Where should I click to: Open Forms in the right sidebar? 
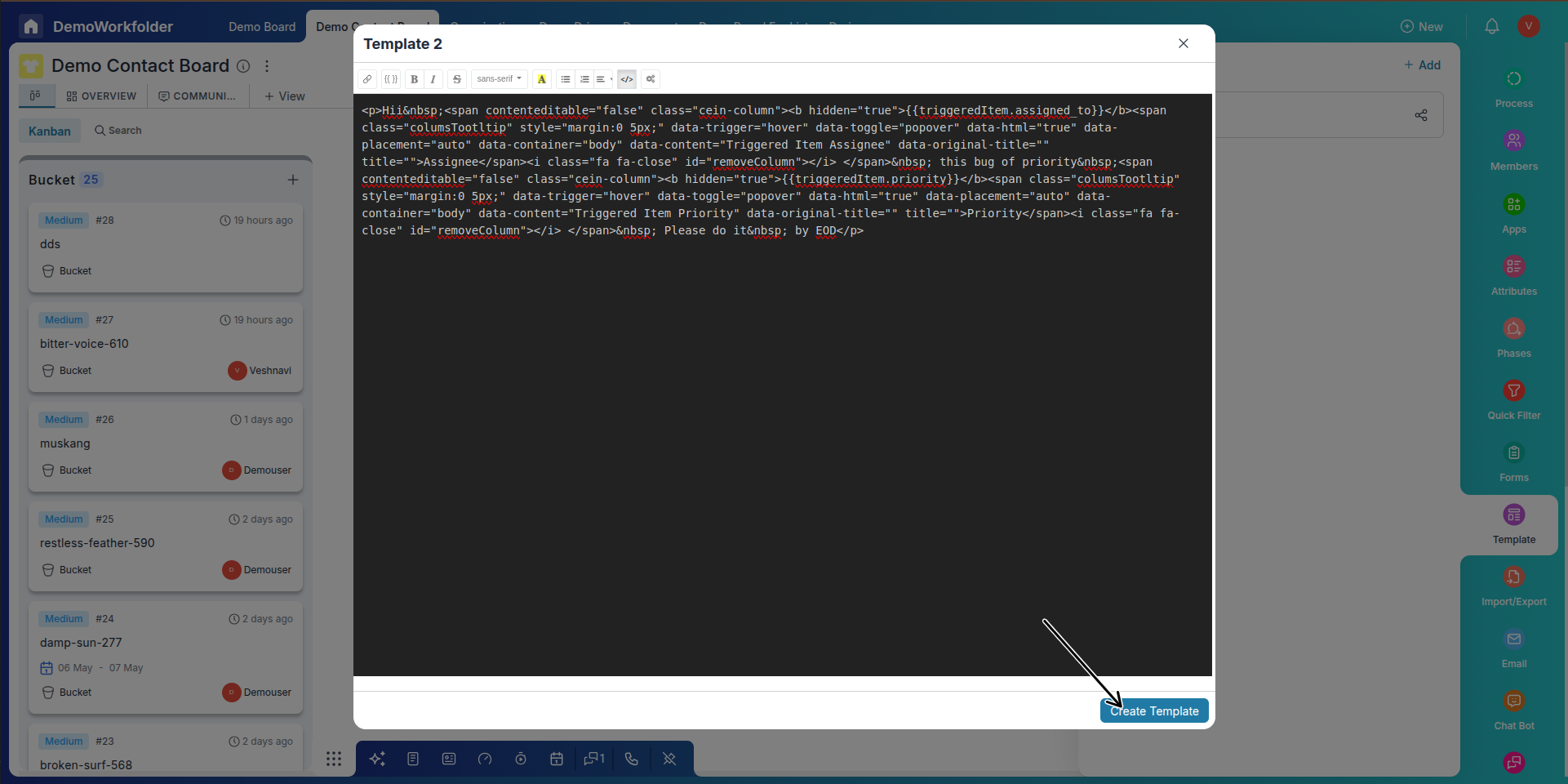click(x=1514, y=462)
